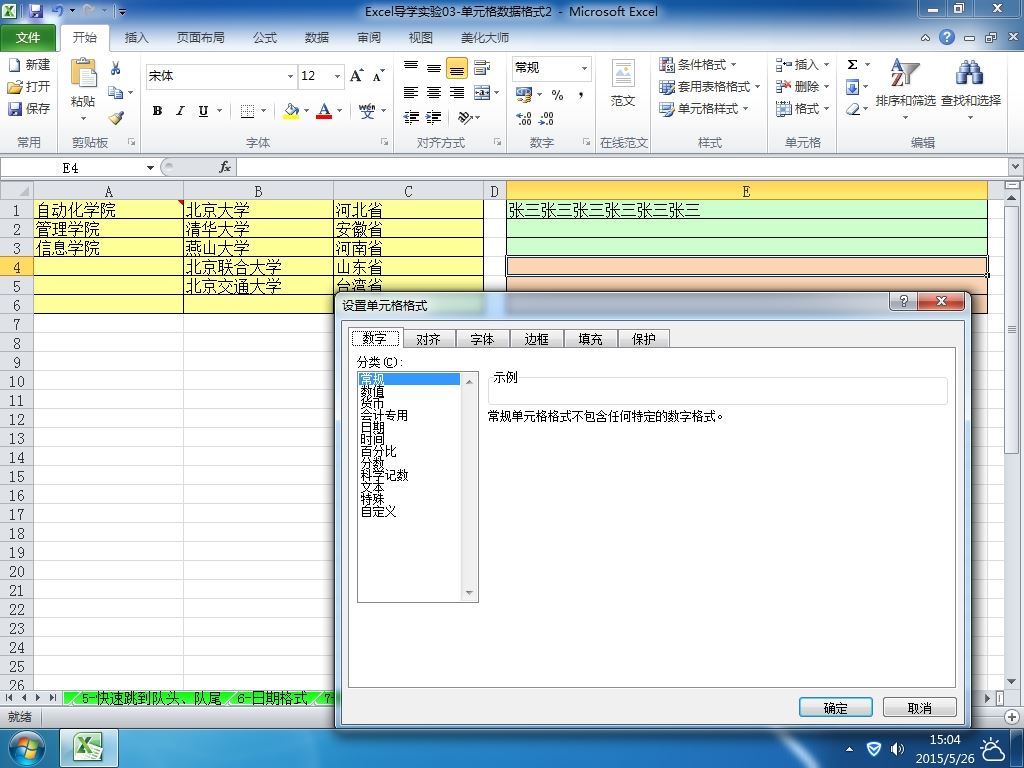Screen dimensions: 1024x768
Task: Click the Borders icon in the font group
Action: pos(247,111)
